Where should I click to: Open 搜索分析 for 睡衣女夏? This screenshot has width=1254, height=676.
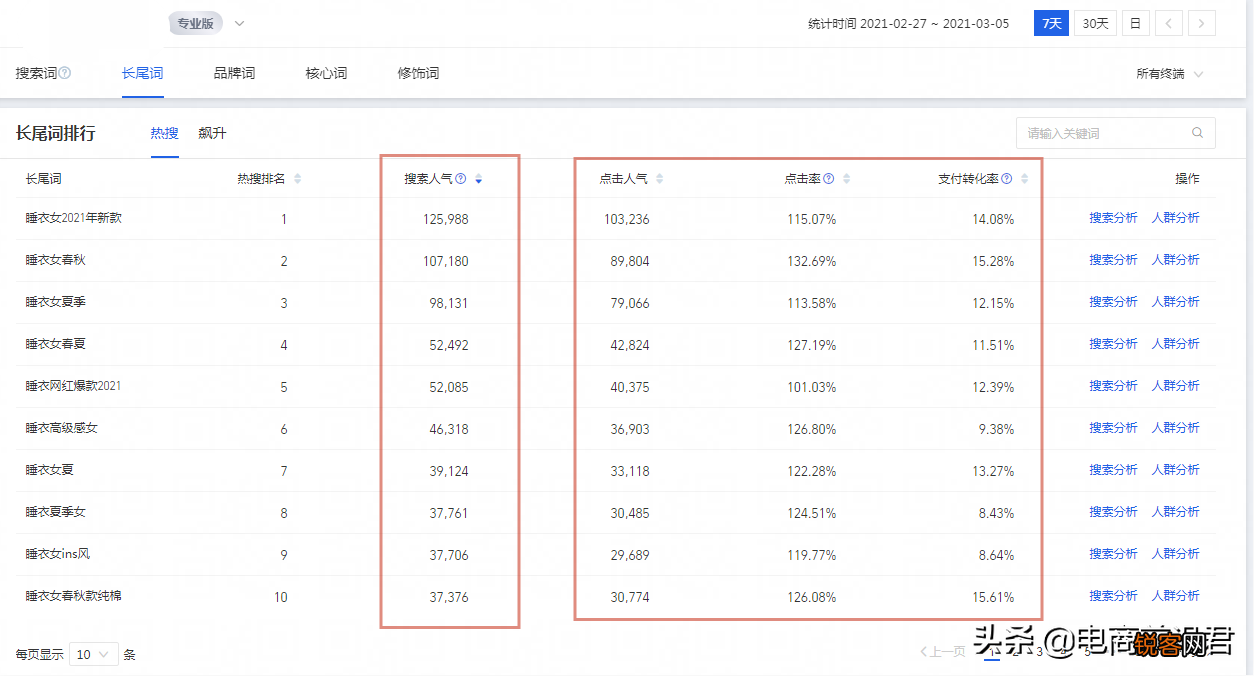pyautogui.click(x=1113, y=470)
